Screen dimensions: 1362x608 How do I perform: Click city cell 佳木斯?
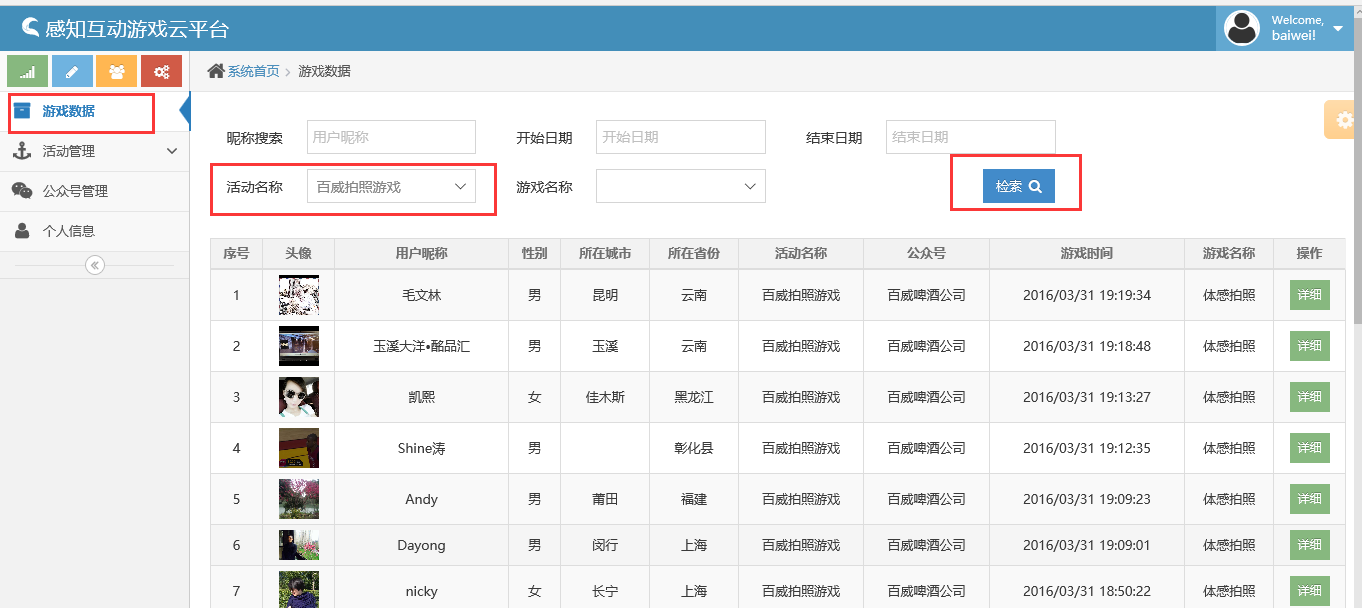click(605, 397)
